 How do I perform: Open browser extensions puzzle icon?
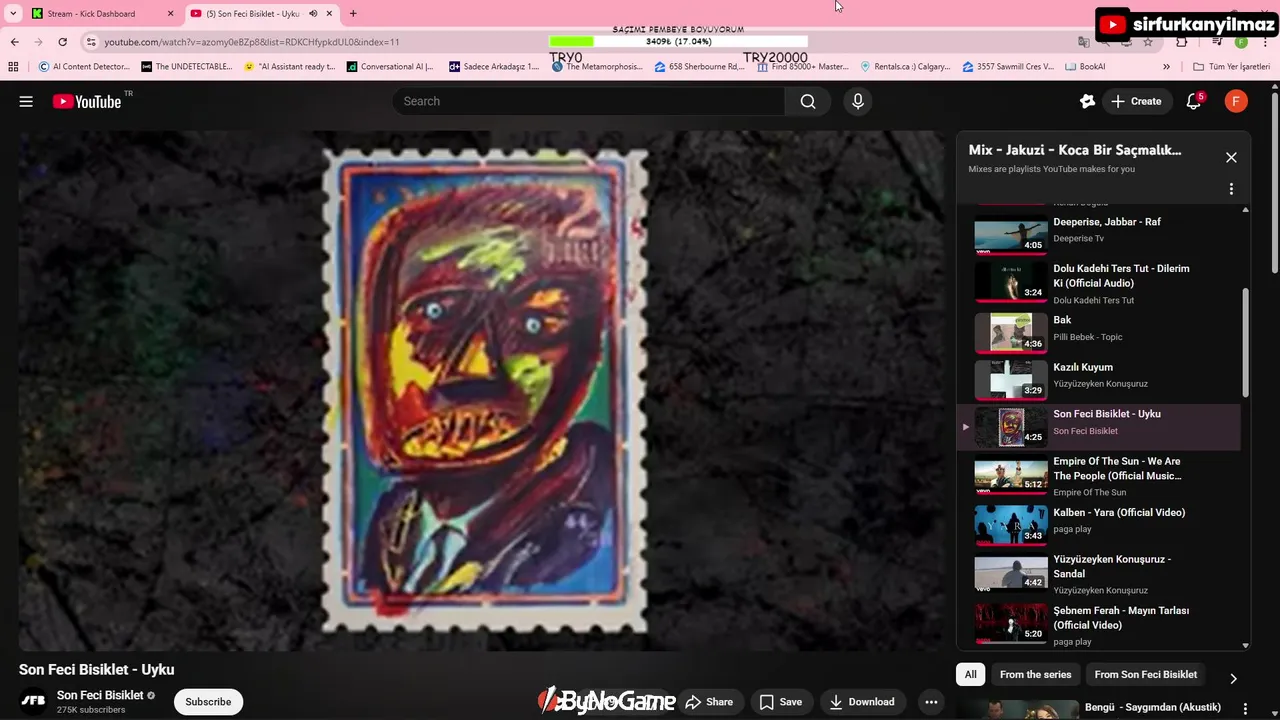1181,42
